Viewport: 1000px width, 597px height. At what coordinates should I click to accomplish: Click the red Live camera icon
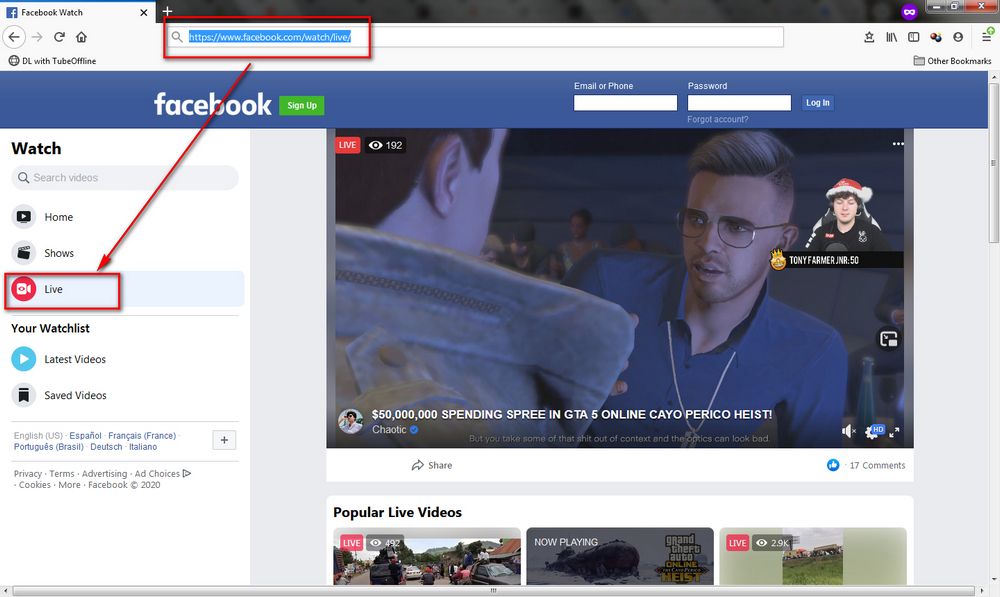tap(24, 289)
